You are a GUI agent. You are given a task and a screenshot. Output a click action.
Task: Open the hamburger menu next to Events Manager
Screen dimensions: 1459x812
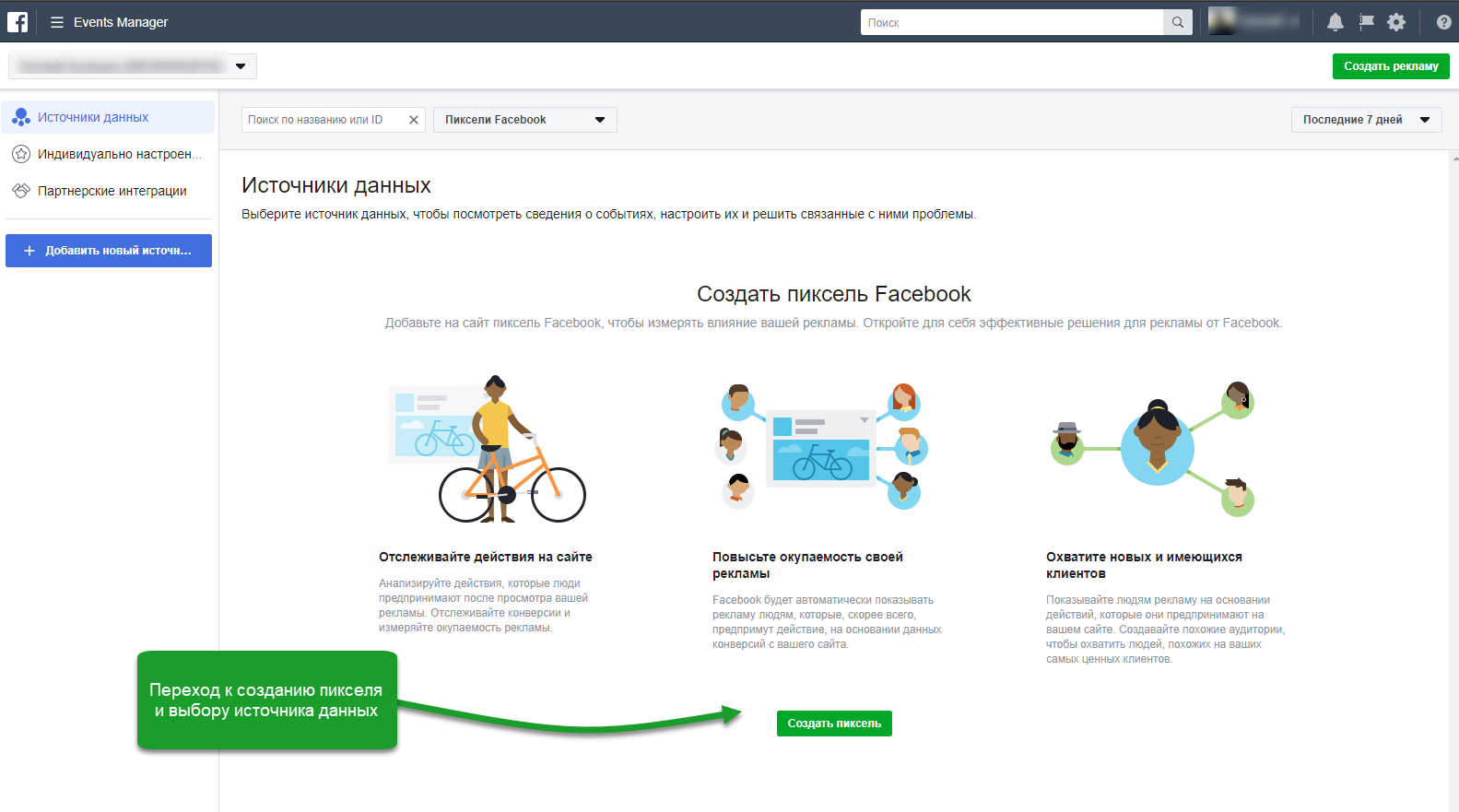pyautogui.click(x=57, y=22)
